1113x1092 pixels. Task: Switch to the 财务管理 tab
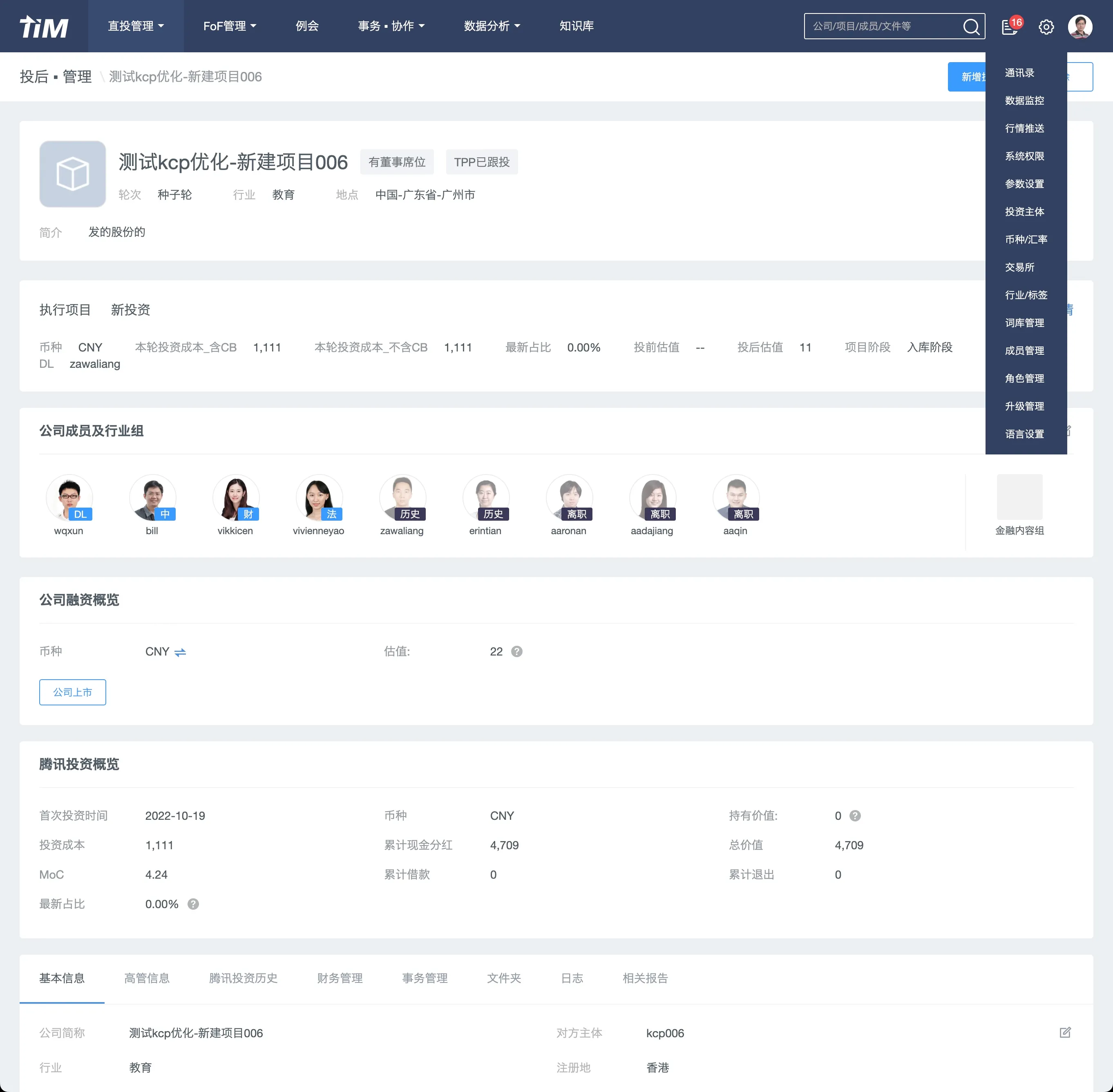pyautogui.click(x=340, y=978)
